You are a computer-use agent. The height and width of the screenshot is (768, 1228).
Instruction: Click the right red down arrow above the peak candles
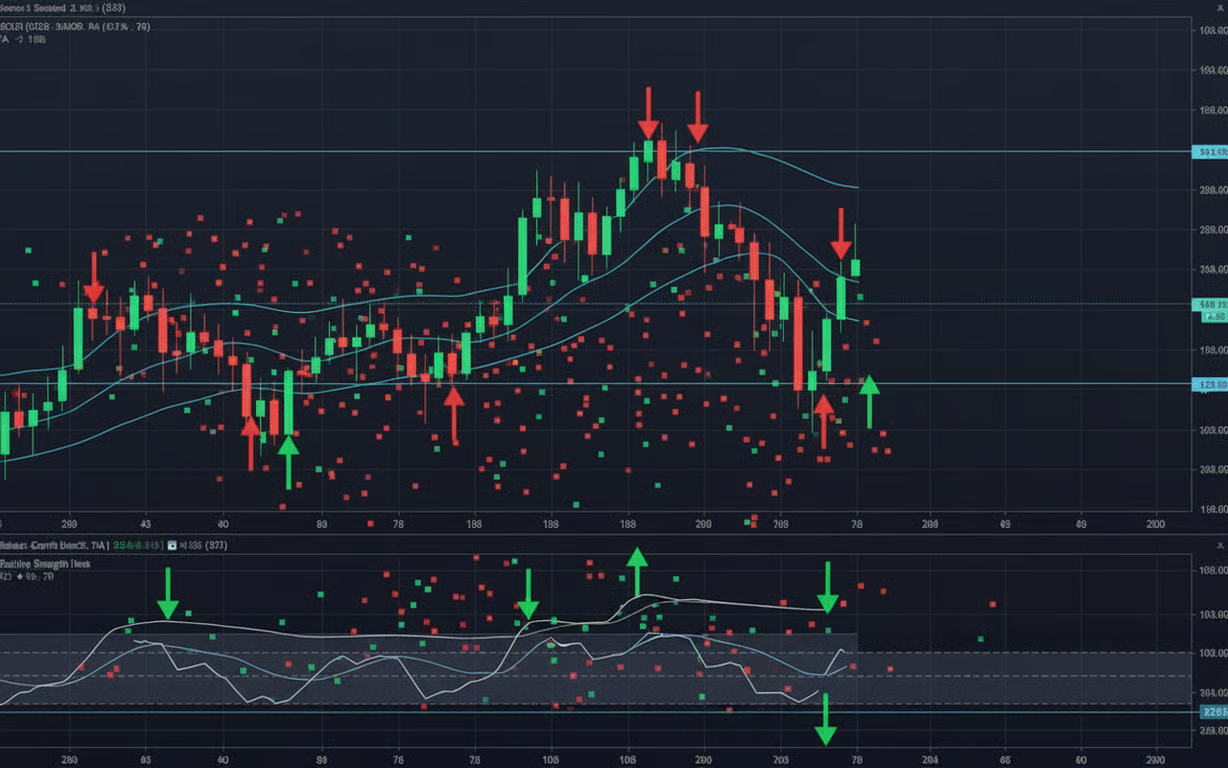click(x=697, y=117)
